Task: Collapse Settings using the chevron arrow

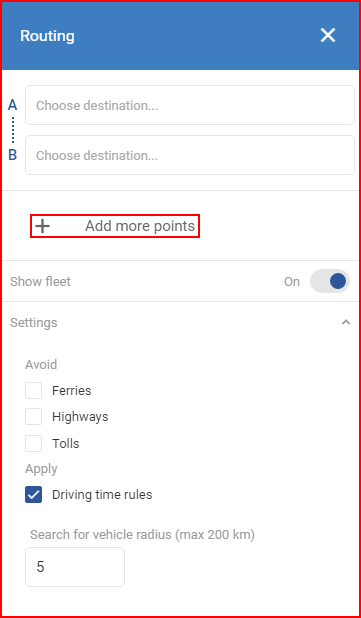Action: (x=346, y=322)
